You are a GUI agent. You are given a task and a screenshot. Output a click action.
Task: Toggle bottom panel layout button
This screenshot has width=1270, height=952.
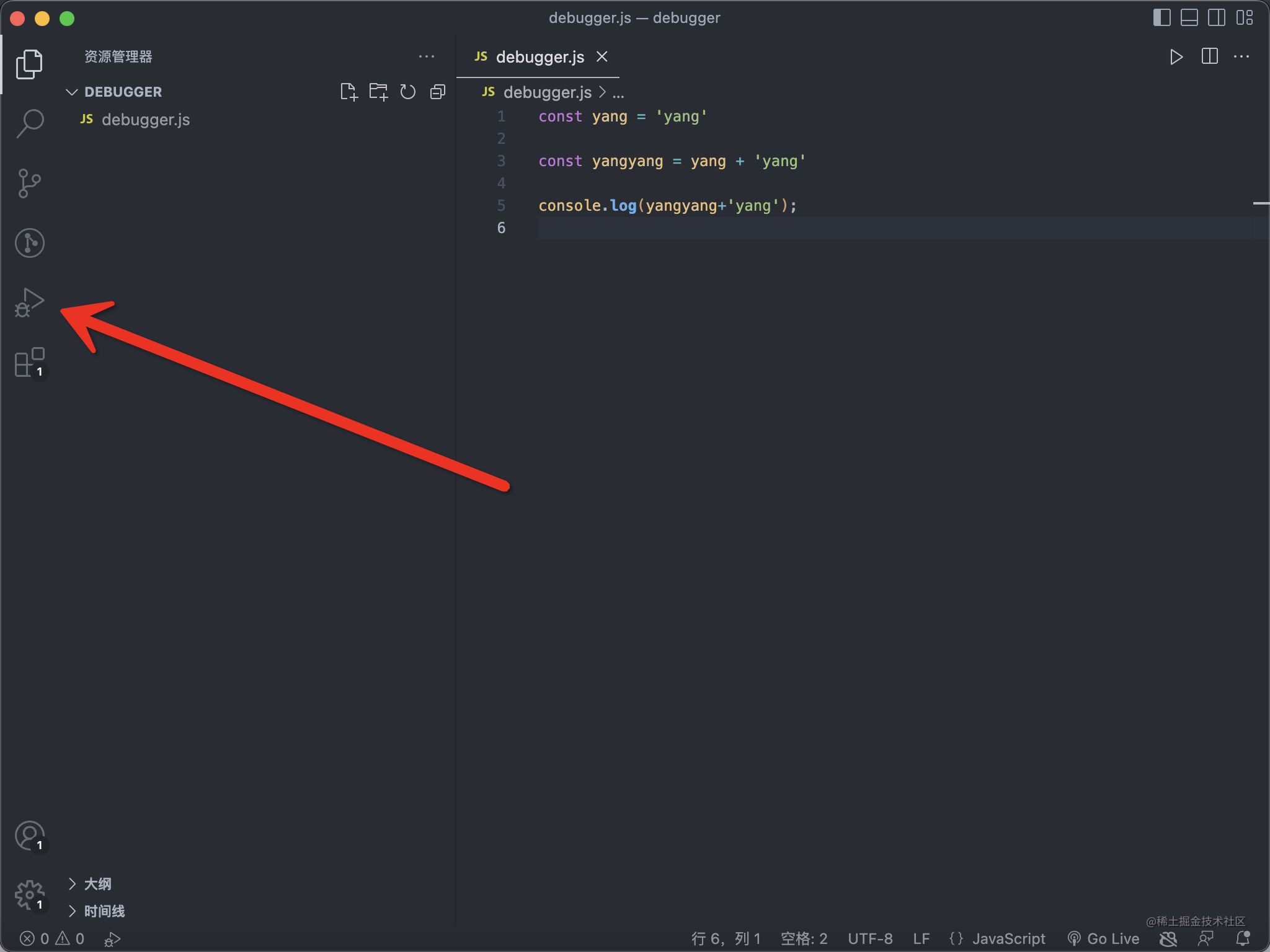pos(1189,17)
